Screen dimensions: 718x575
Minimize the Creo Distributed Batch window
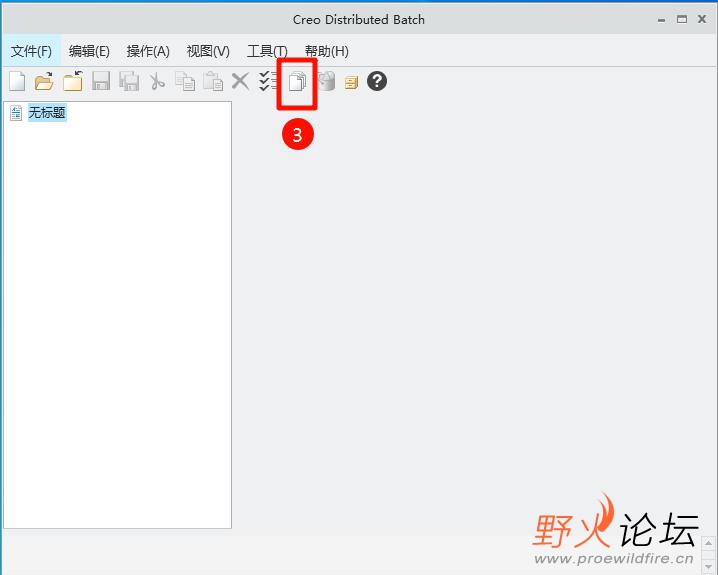(661, 20)
